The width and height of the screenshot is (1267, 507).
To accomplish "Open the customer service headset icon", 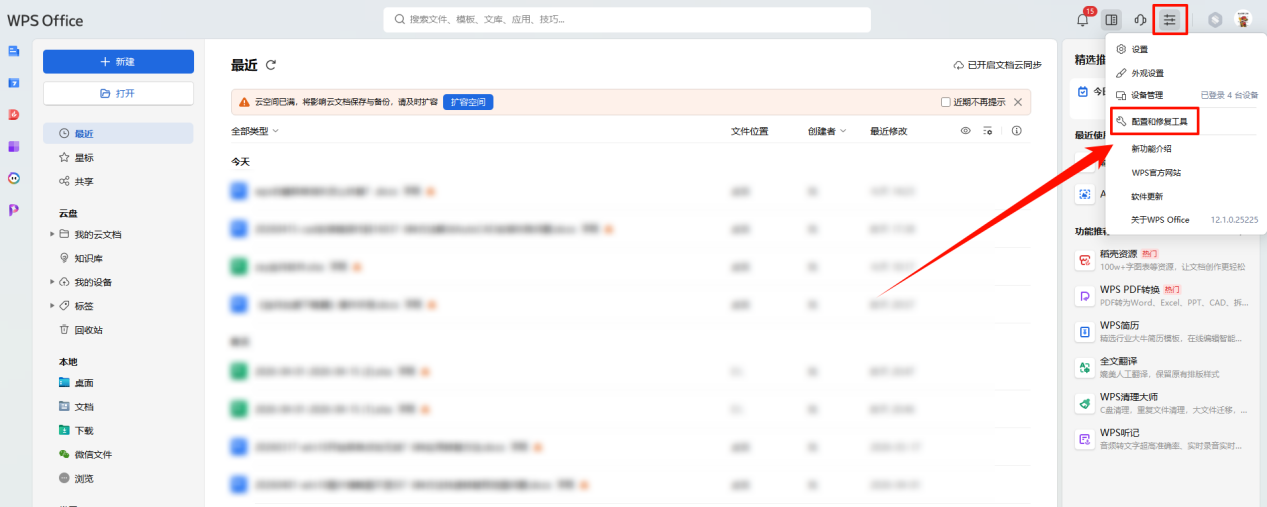I will 1140,20.
